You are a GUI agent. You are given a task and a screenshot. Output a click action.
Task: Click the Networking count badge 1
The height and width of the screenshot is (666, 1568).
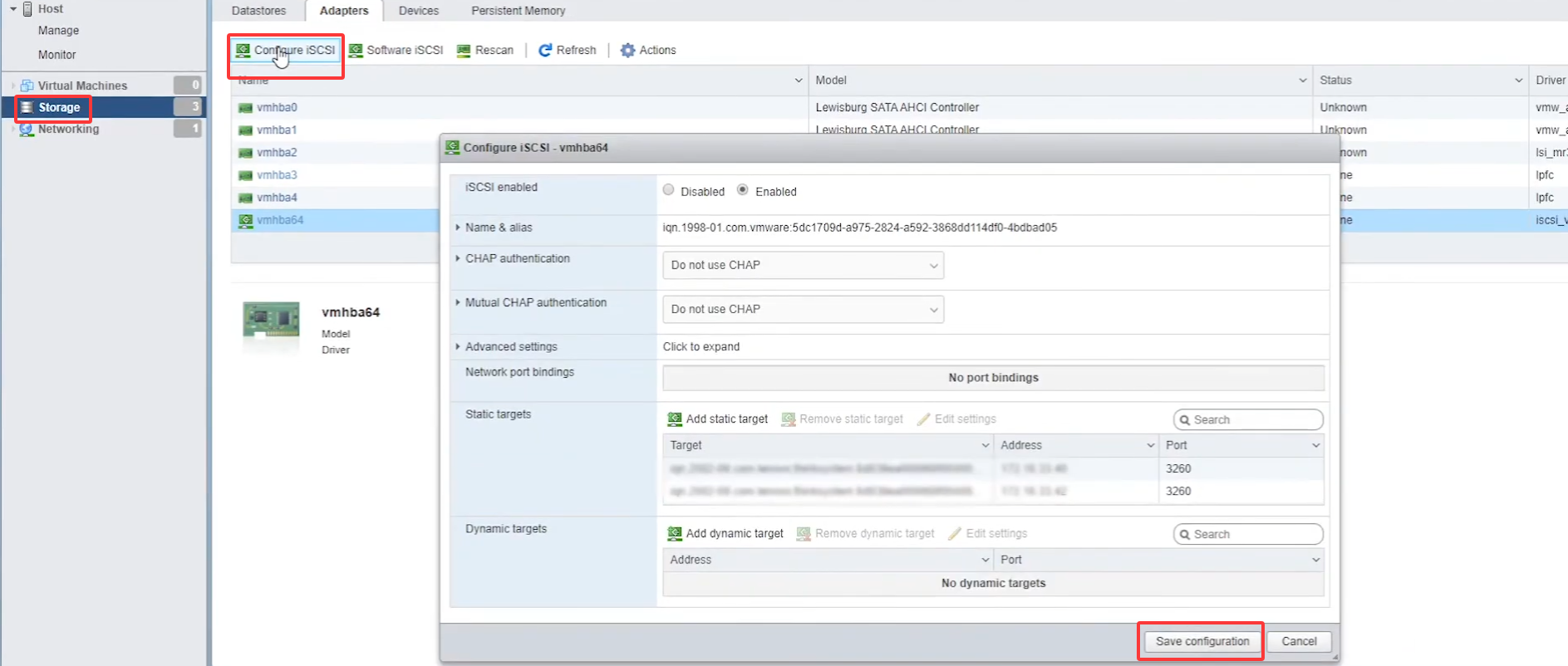pos(188,129)
